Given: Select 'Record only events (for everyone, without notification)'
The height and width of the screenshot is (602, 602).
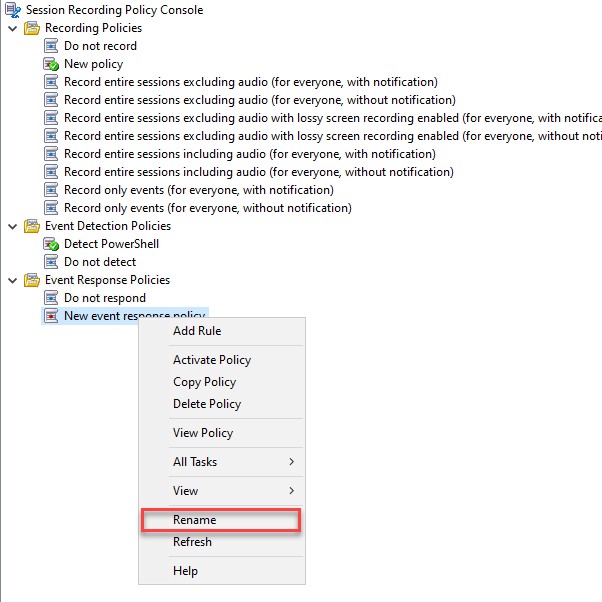Looking at the screenshot, I should (x=208, y=208).
